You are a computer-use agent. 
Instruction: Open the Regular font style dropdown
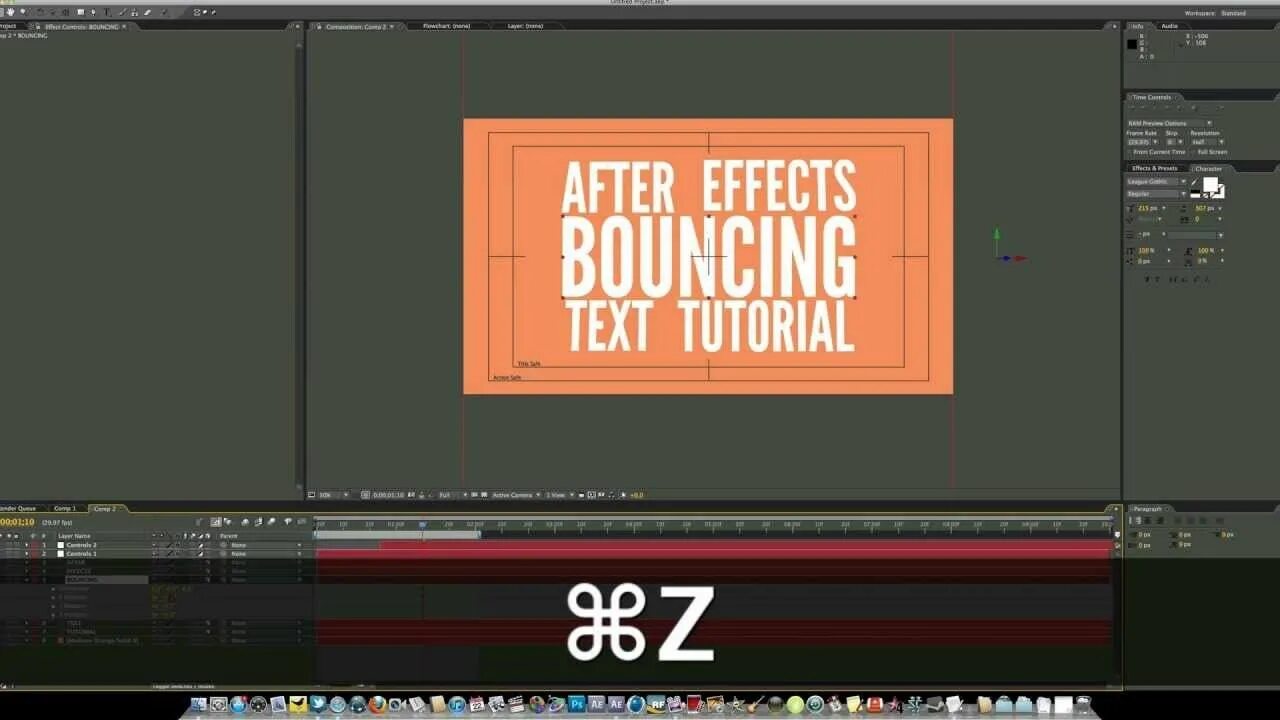(1157, 194)
